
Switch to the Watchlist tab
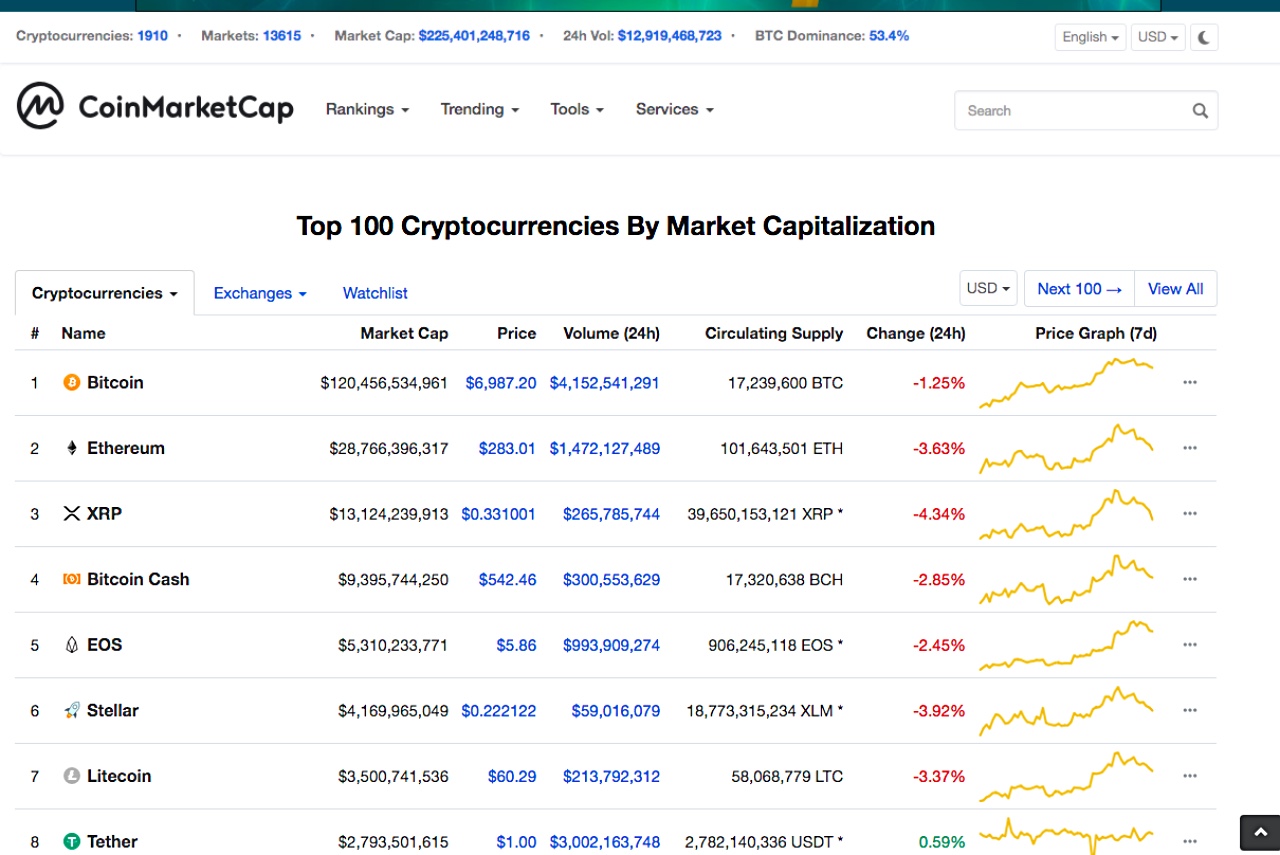point(375,293)
